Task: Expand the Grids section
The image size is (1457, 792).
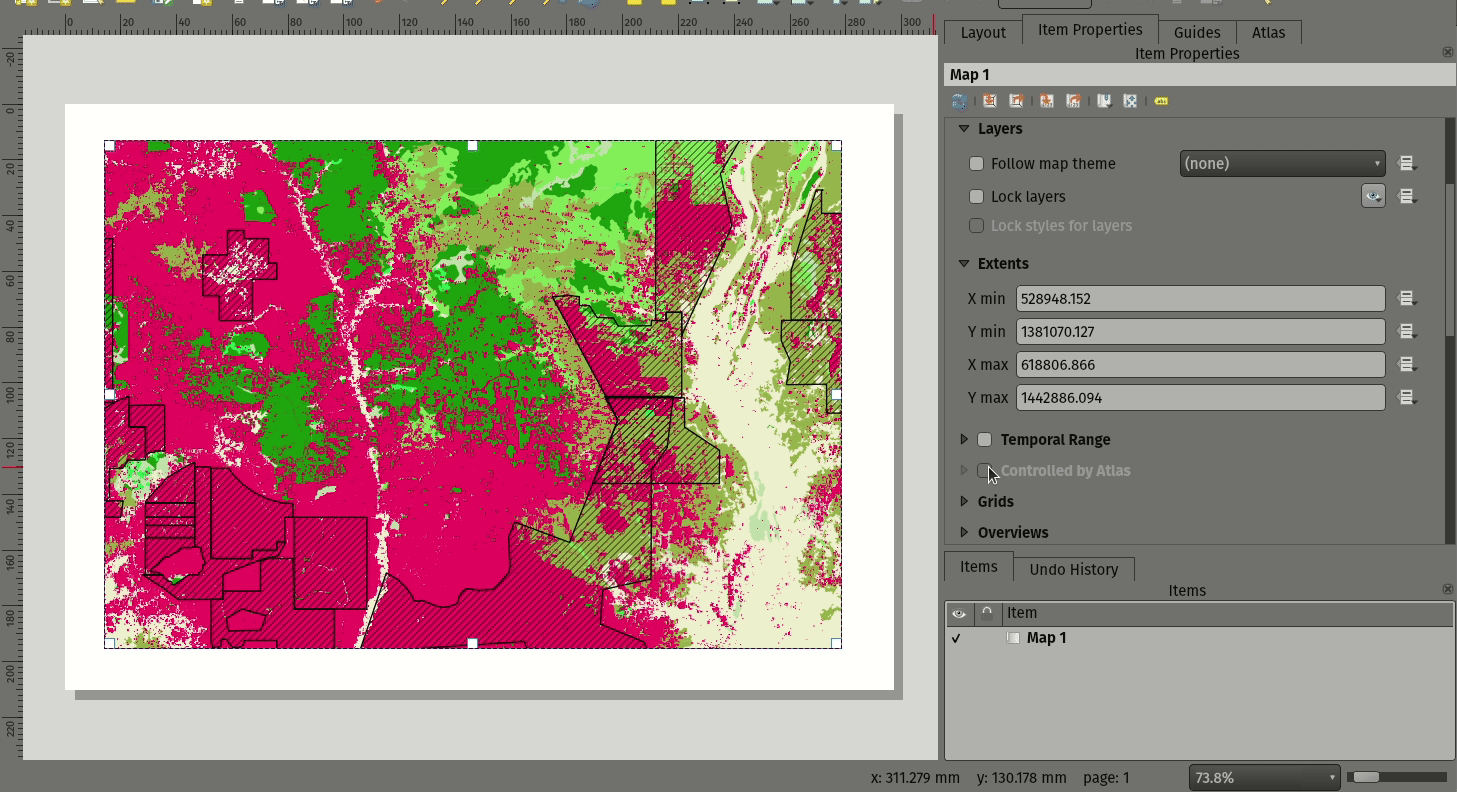Action: (964, 502)
